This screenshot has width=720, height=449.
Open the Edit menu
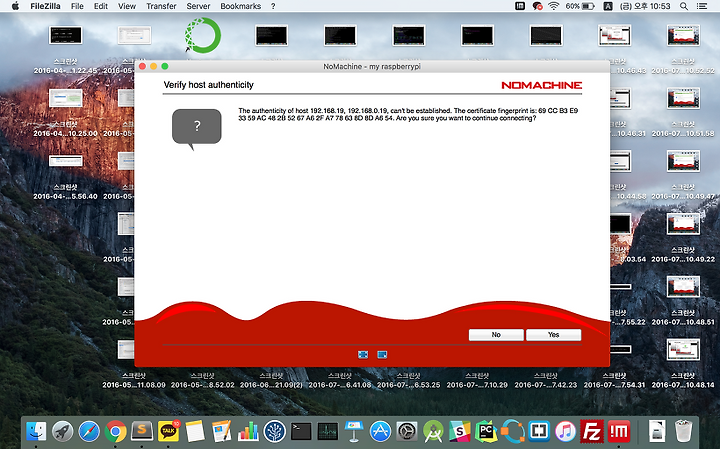pos(101,6)
